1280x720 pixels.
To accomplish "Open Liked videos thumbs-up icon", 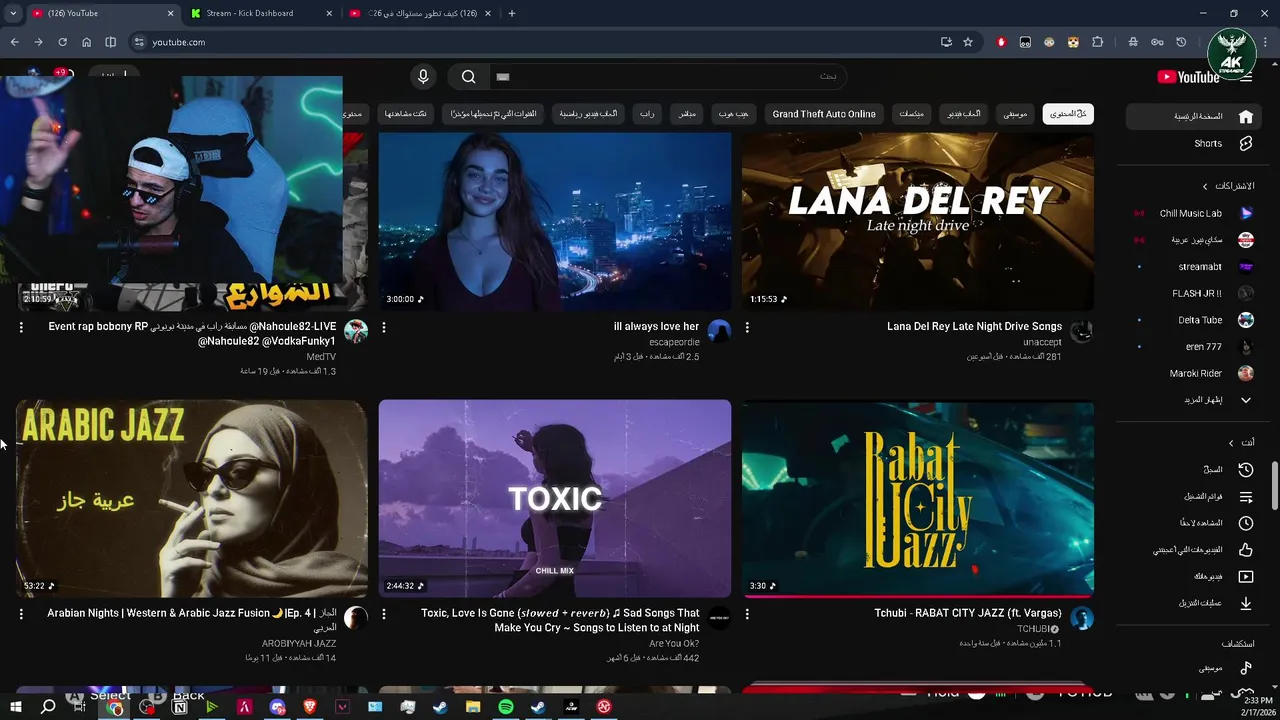I will pos(1246,550).
